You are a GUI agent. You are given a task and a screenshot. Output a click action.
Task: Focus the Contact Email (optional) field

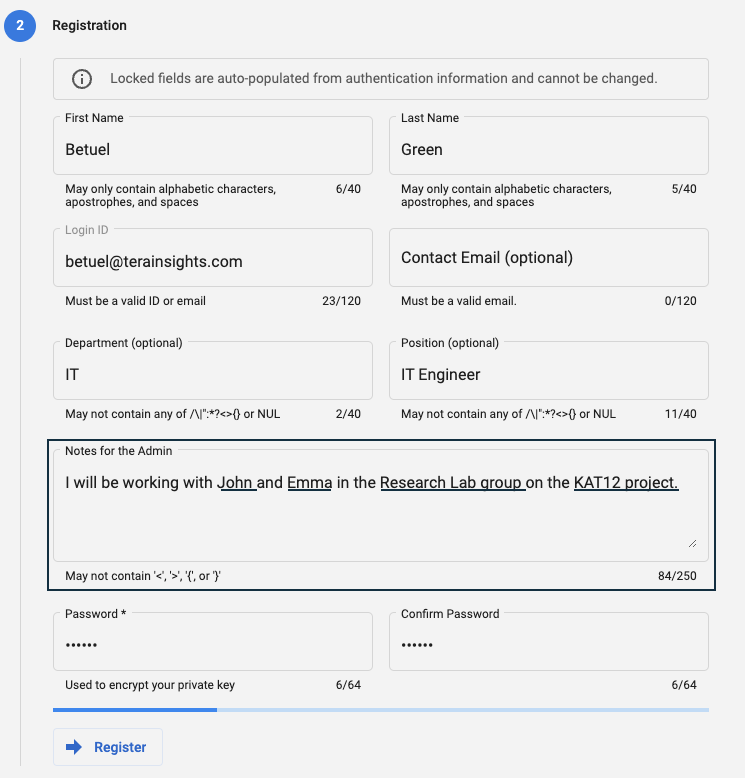(548, 258)
